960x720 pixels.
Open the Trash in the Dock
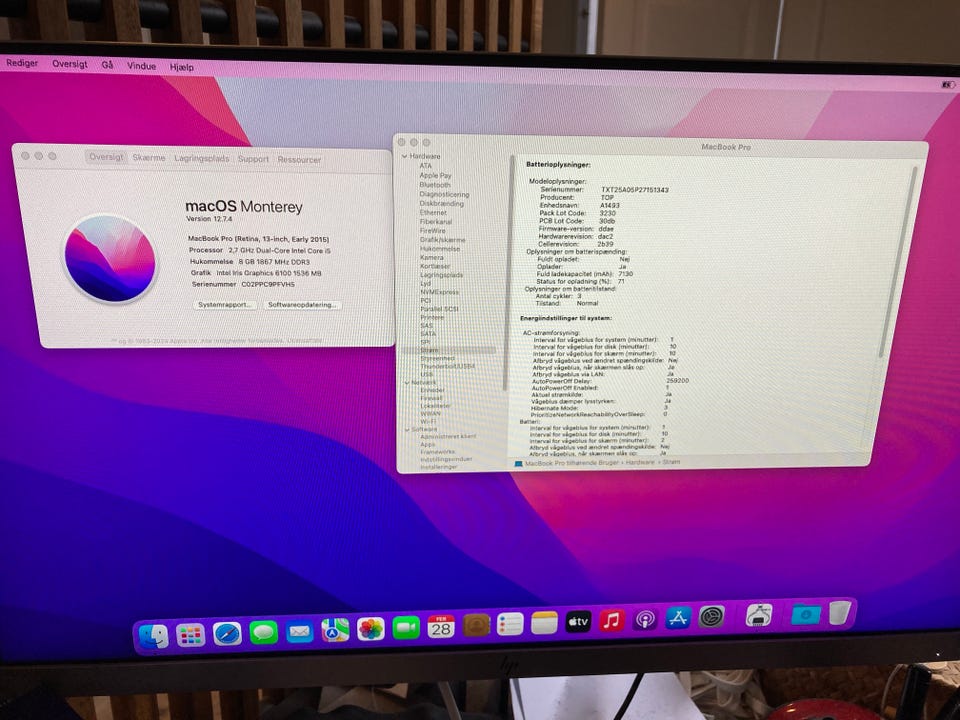[x=840, y=612]
